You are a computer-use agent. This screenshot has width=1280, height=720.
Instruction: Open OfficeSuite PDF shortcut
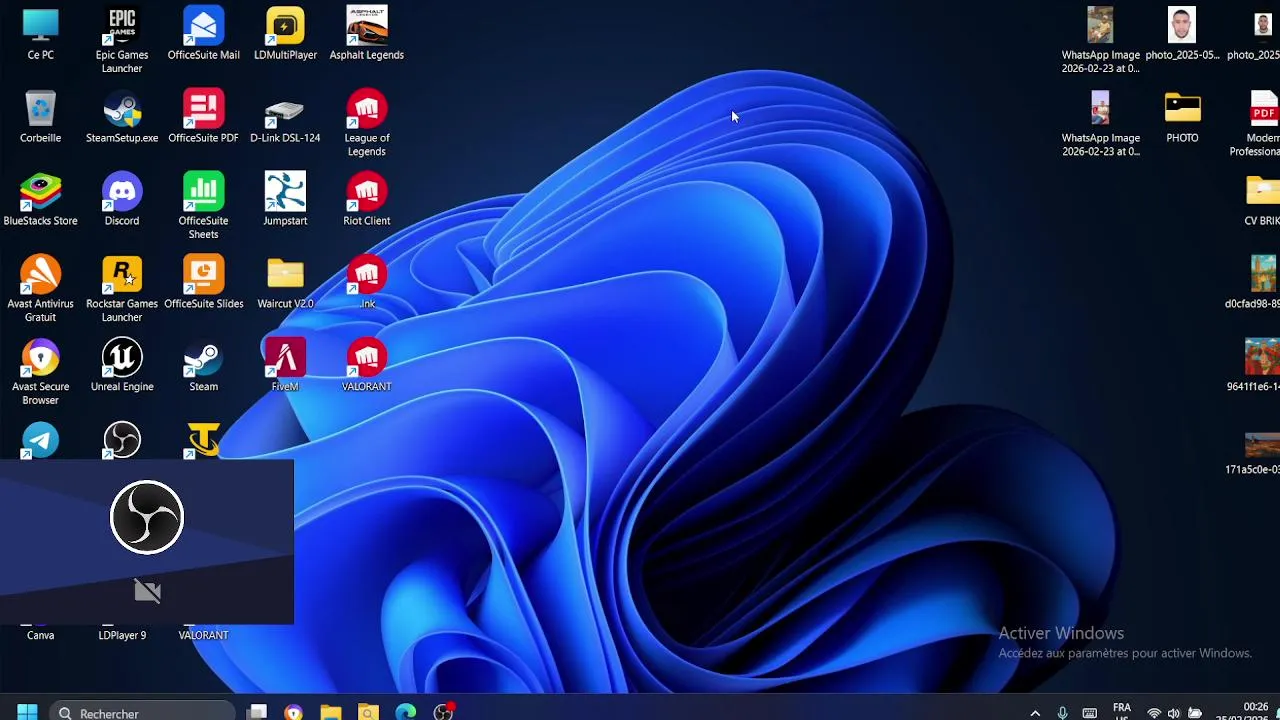(203, 118)
